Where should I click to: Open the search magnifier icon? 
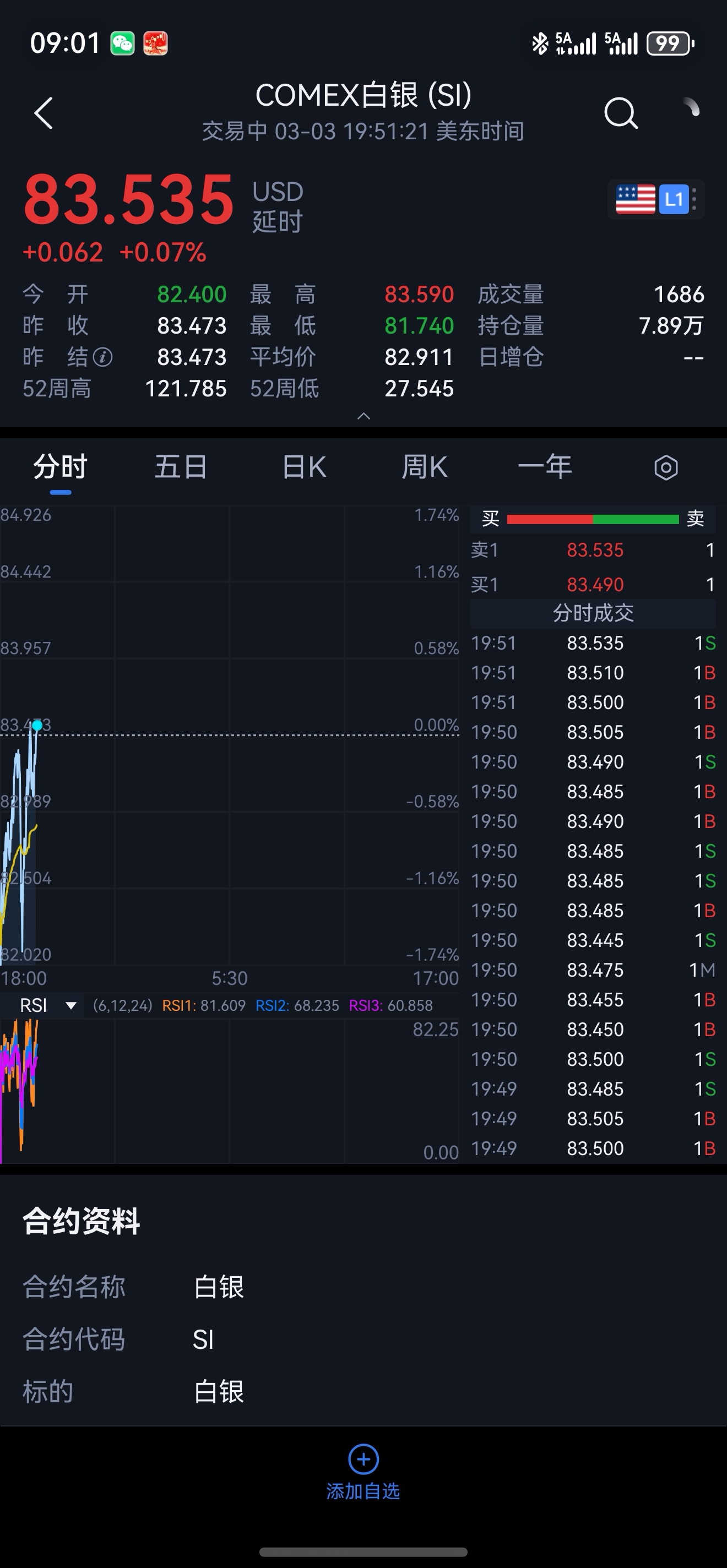click(621, 113)
